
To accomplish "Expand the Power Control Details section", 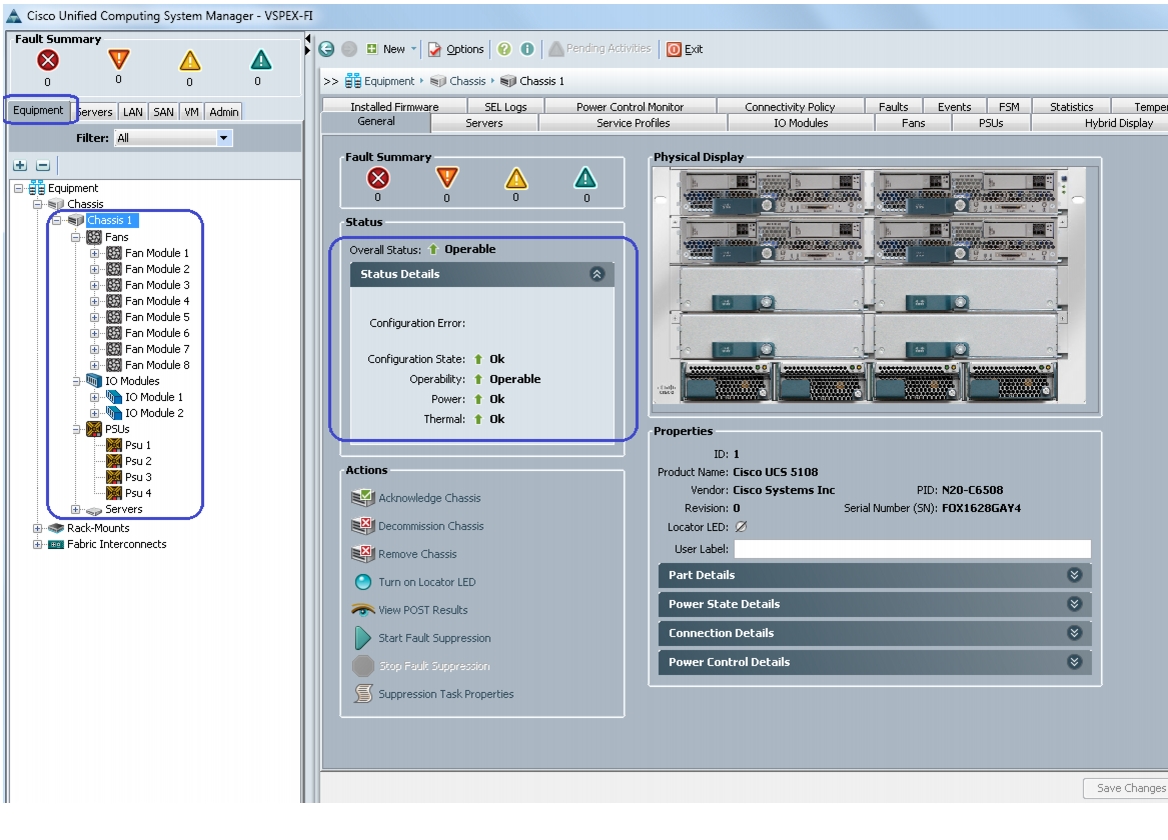I will click(x=1074, y=662).
